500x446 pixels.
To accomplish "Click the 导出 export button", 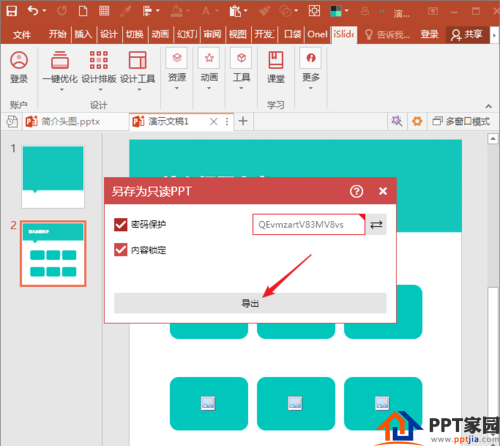I will [250, 303].
